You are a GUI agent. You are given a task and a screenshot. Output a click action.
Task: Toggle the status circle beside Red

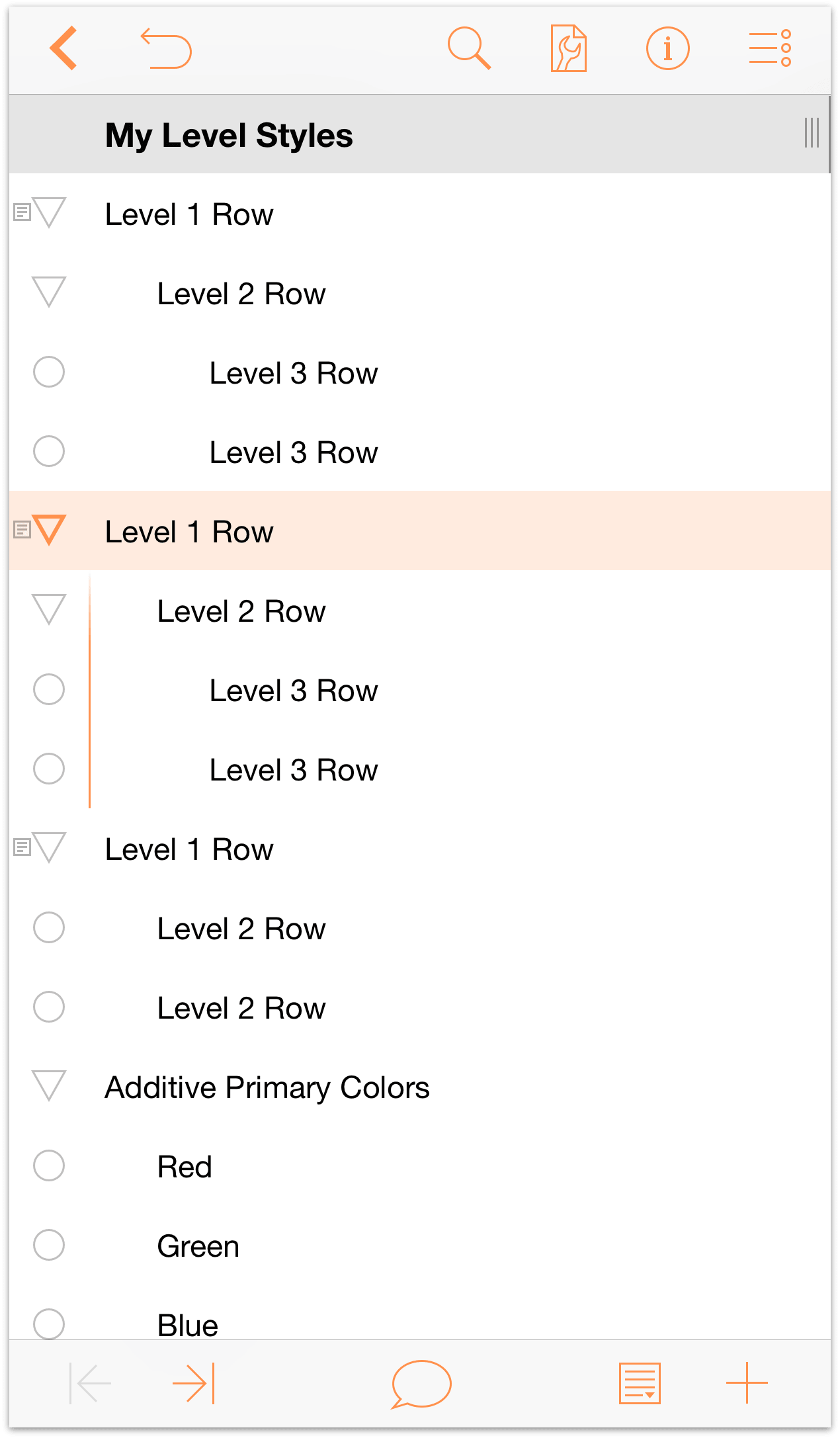49,1165
